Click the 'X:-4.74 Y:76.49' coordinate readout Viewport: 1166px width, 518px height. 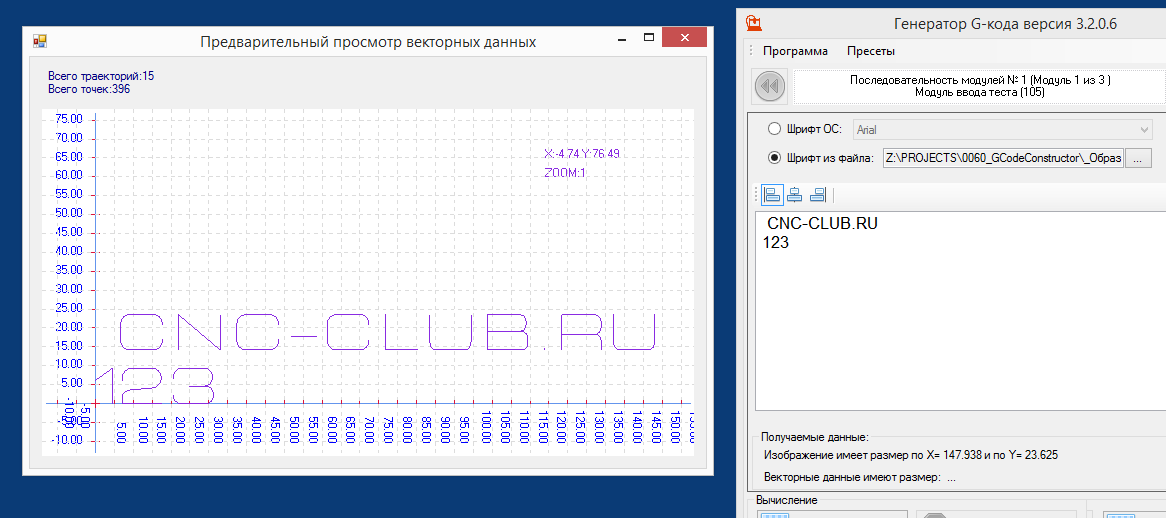(x=582, y=154)
